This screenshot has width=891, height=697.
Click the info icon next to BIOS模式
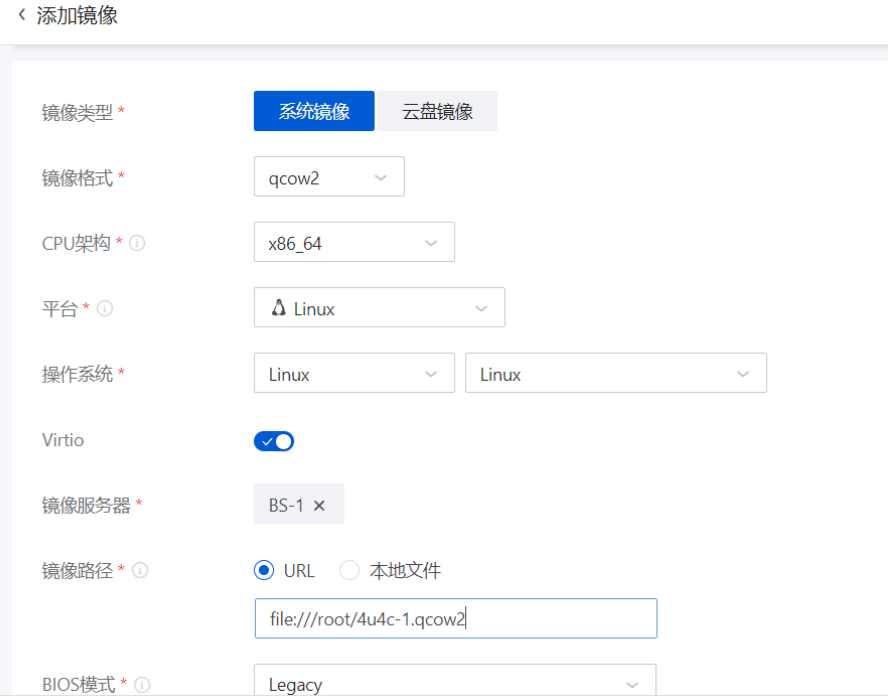[x=142, y=685]
